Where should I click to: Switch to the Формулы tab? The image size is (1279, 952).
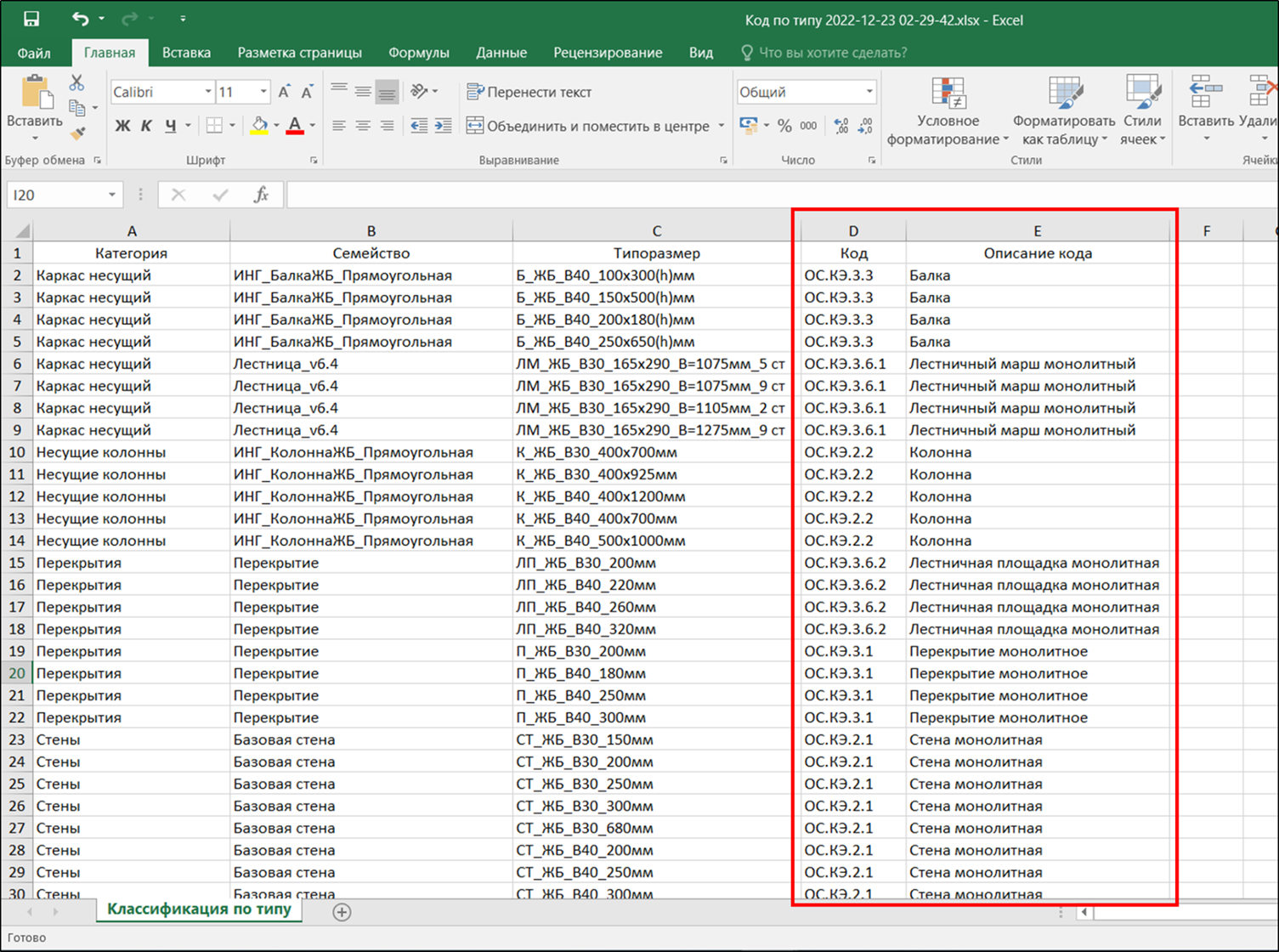(x=418, y=53)
